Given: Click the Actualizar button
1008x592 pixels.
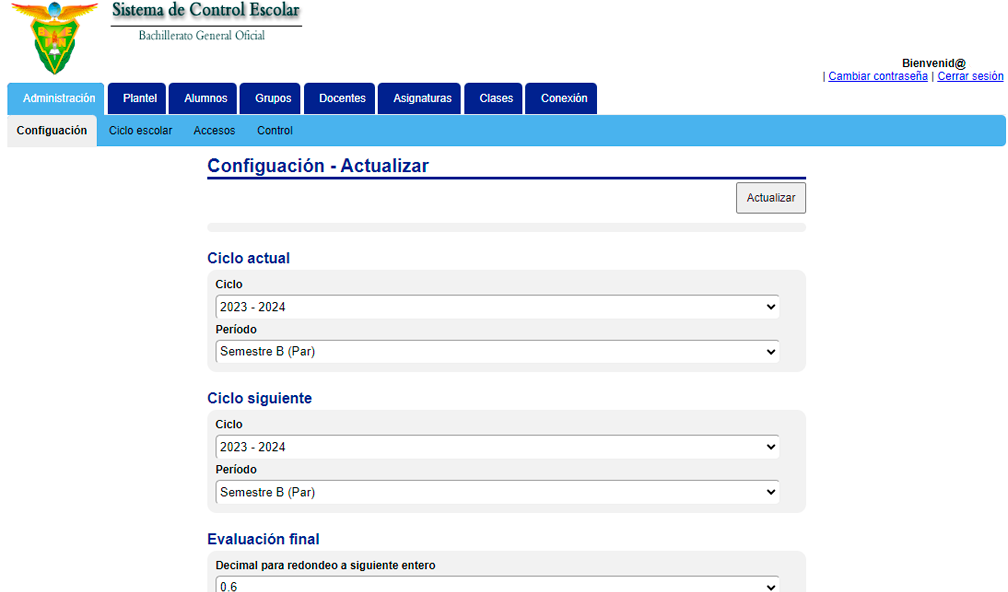Looking at the screenshot, I should [771, 198].
